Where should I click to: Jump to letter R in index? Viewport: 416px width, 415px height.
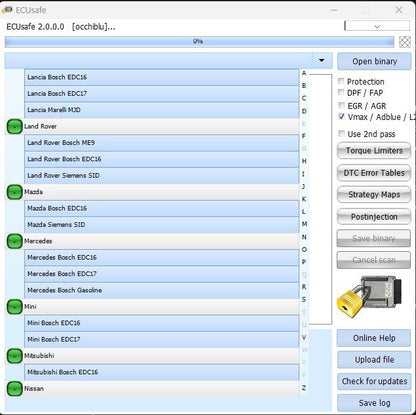304,287
